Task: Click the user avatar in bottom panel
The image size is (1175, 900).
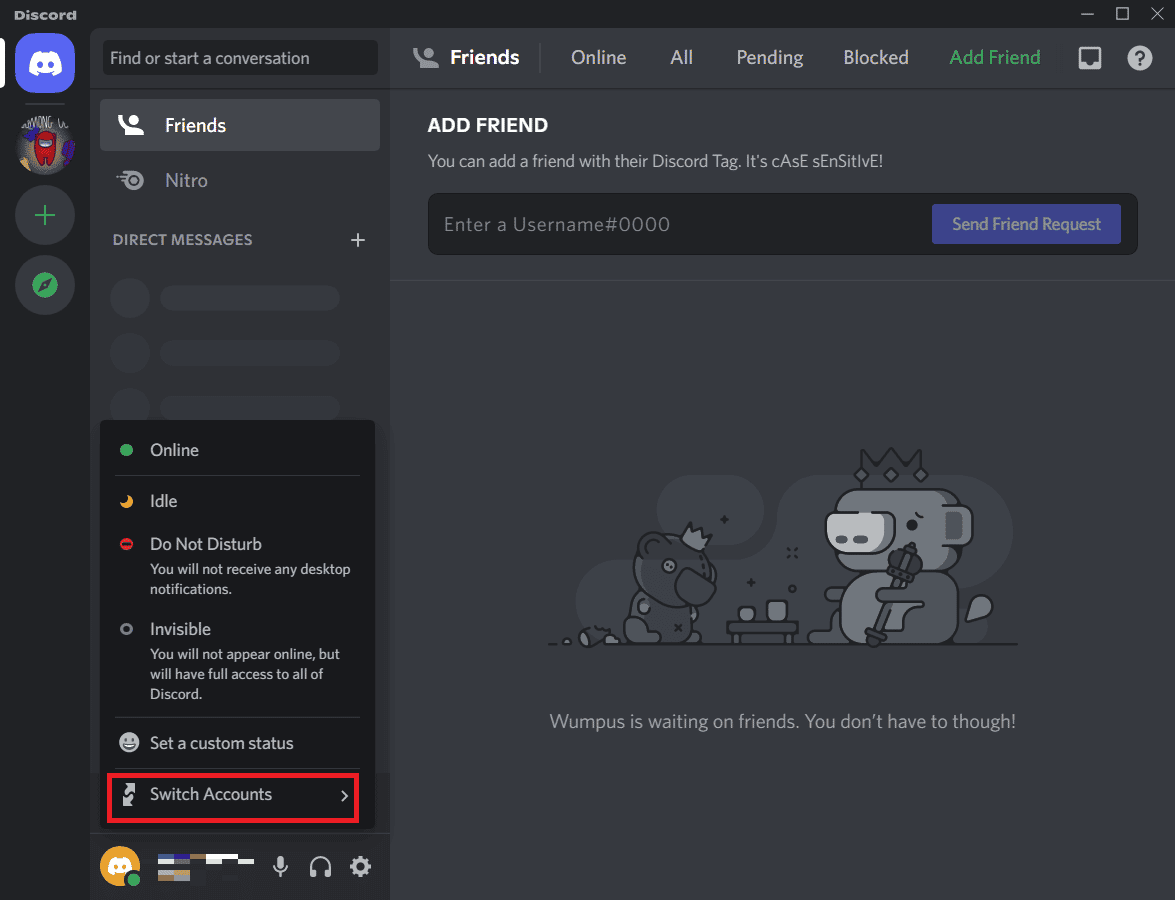Action: [121, 866]
